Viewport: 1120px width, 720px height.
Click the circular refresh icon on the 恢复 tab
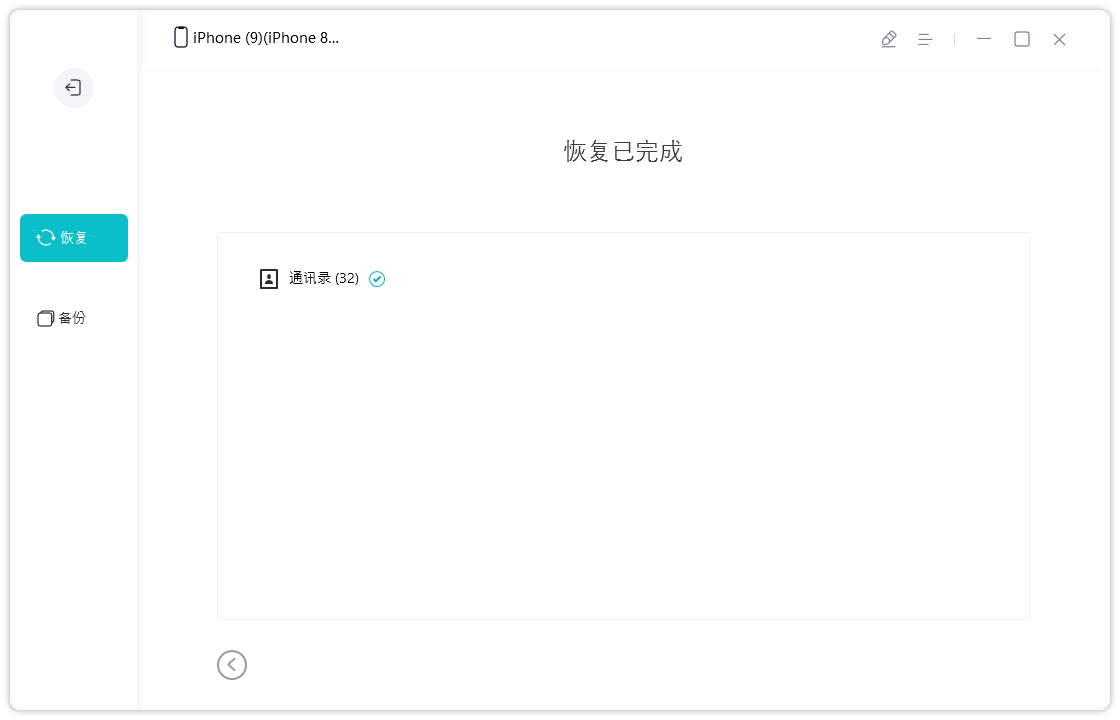pyautogui.click(x=46, y=238)
